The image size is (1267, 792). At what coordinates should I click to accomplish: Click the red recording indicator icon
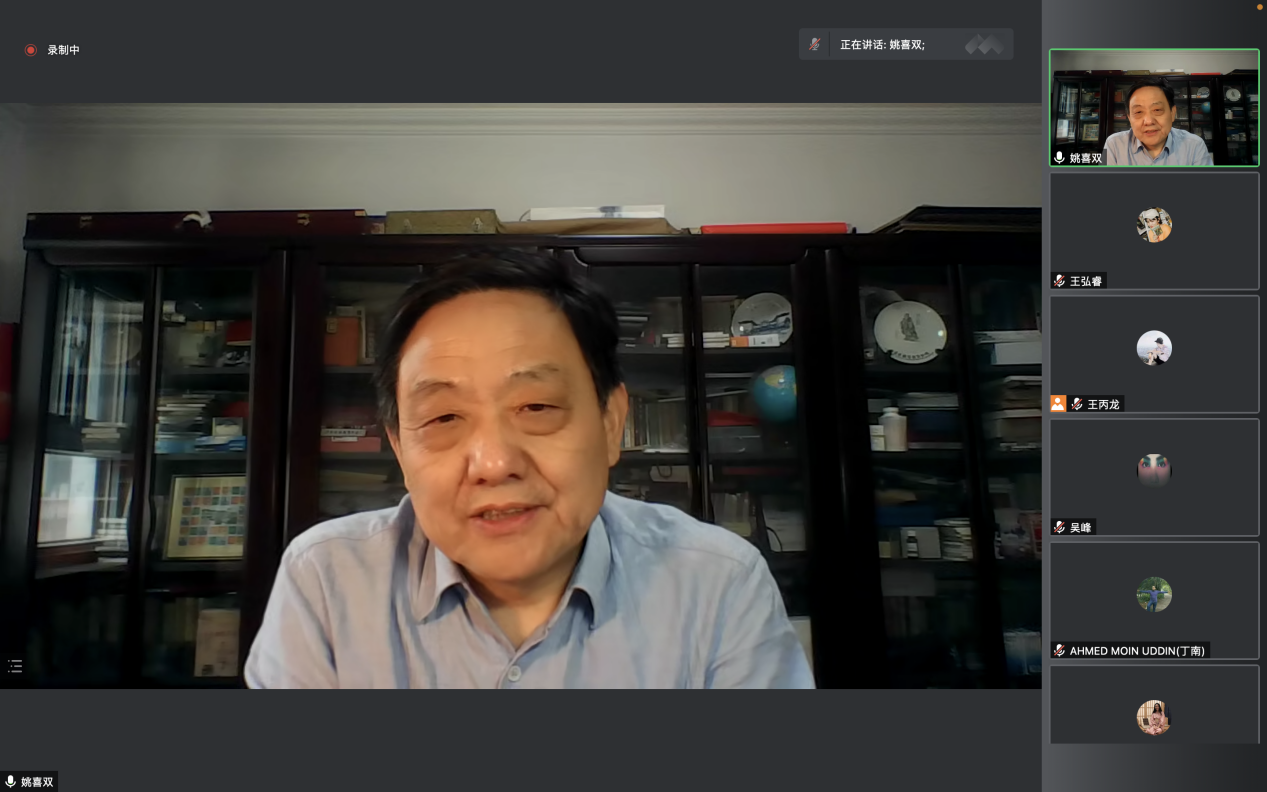click(31, 50)
